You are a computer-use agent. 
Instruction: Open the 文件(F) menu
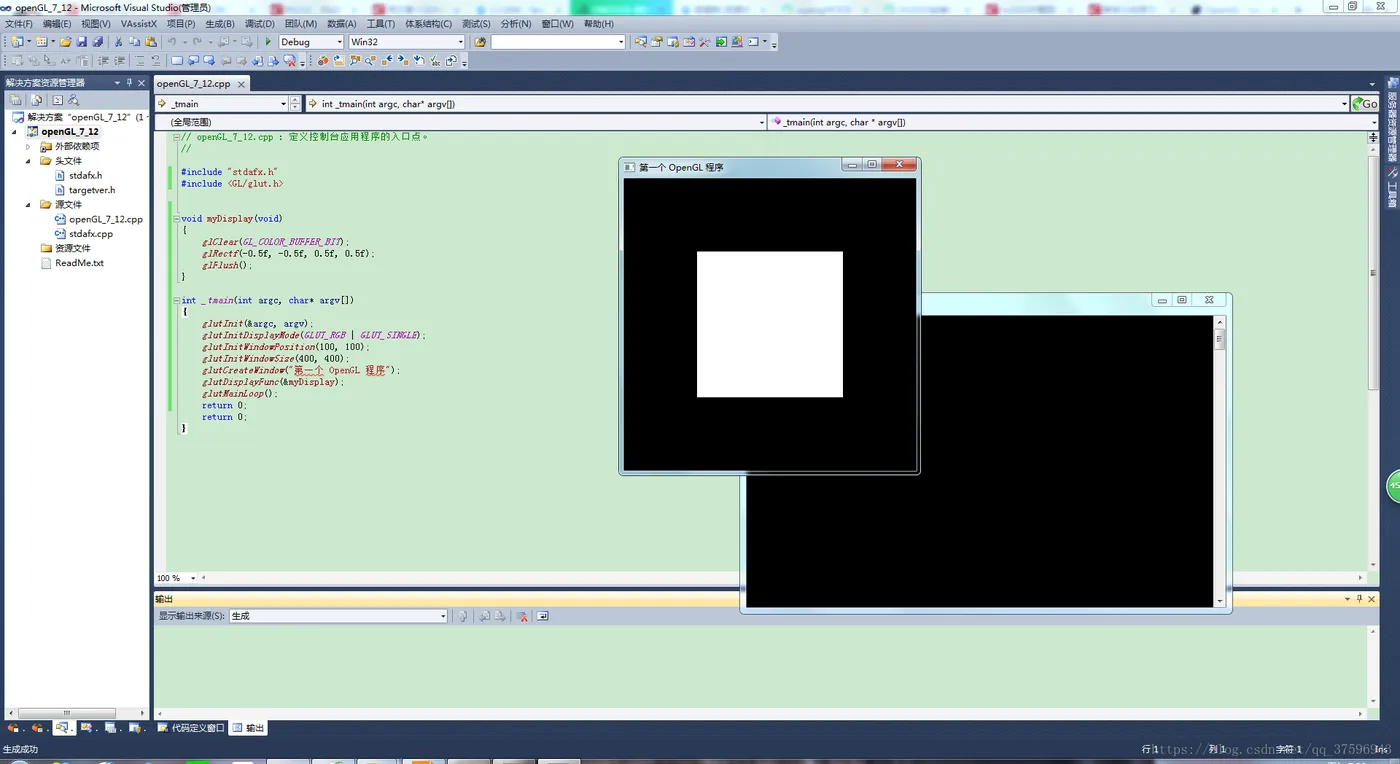pyautogui.click(x=19, y=24)
